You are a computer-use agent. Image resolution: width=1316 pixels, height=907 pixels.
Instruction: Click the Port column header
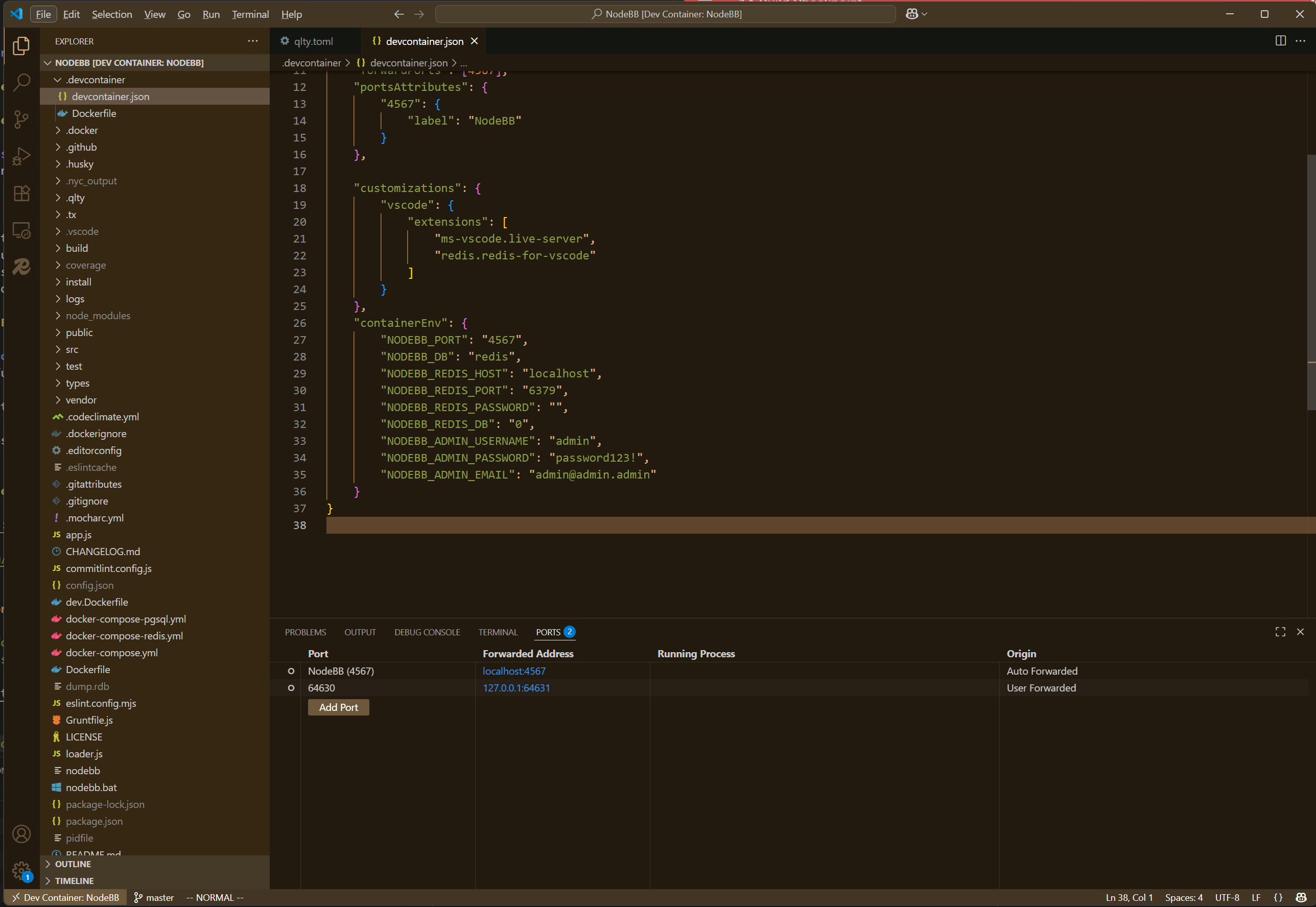point(318,654)
